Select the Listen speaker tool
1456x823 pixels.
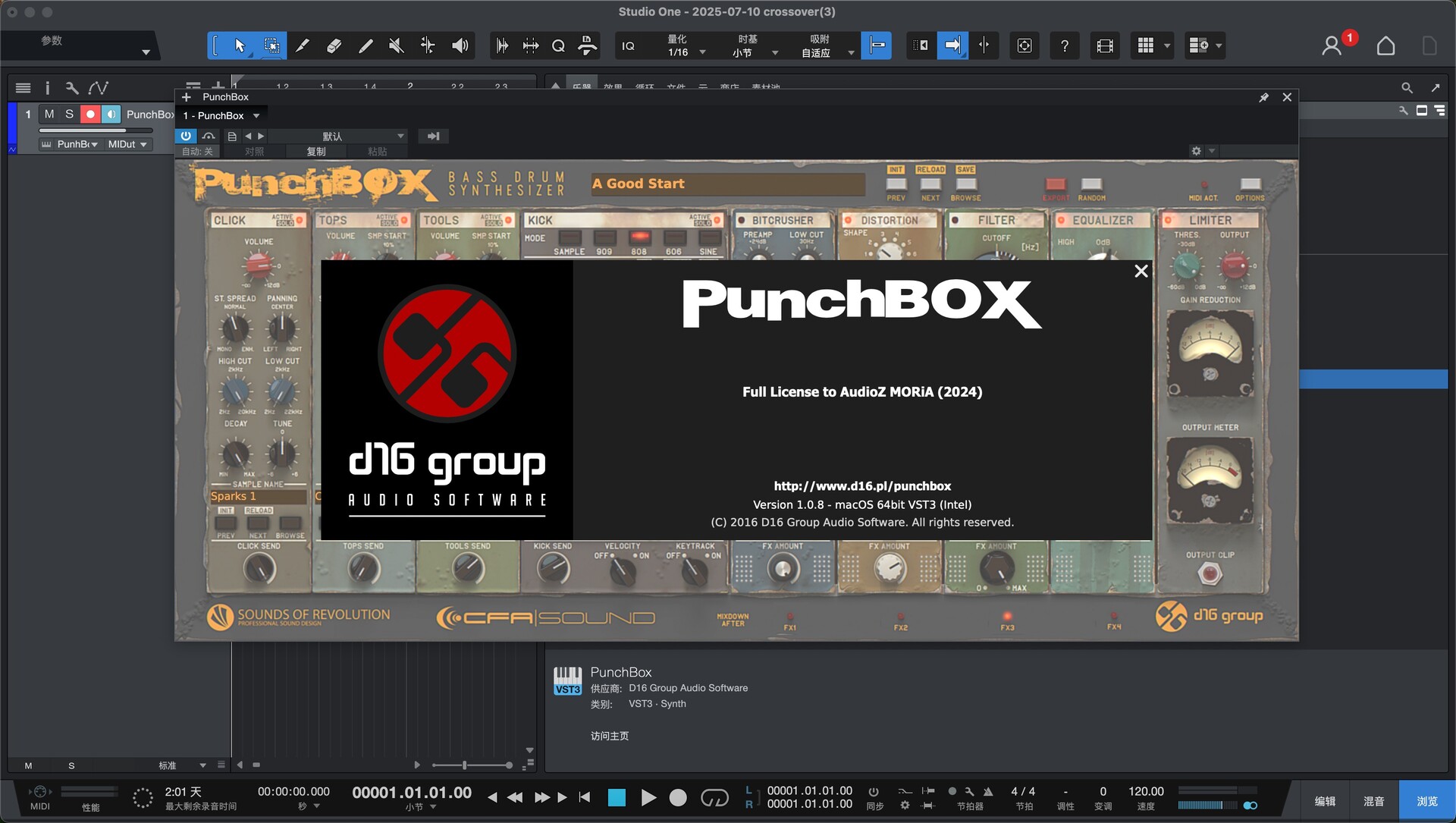point(460,46)
